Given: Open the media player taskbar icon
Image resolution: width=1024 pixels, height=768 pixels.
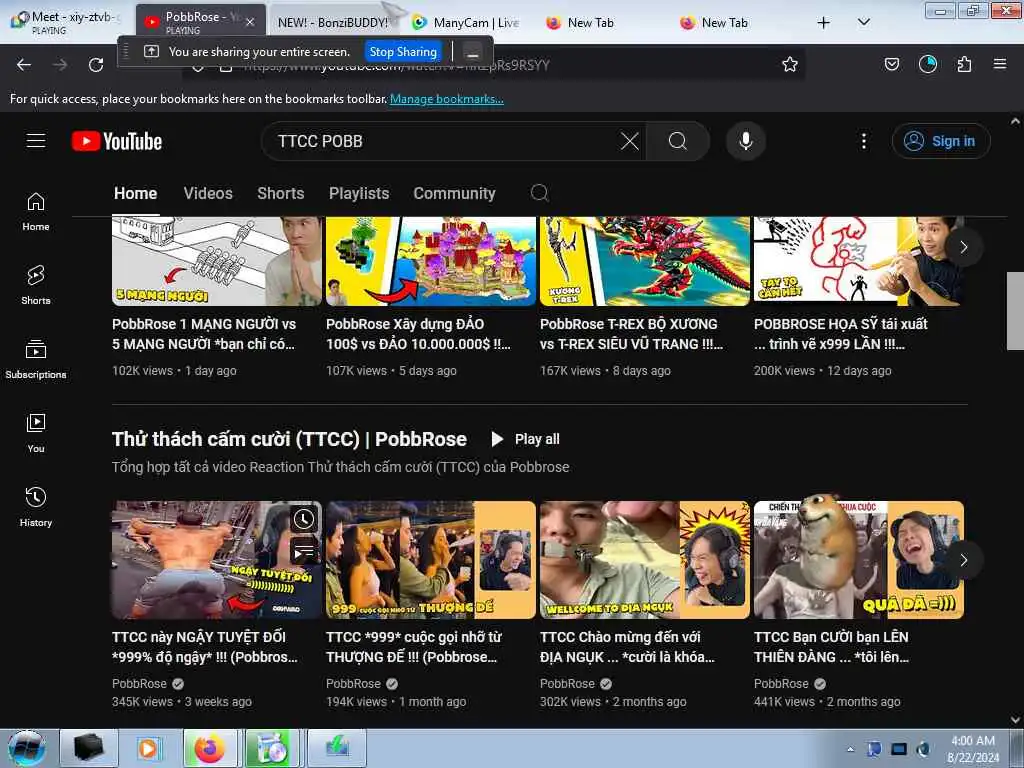Looking at the screenshot, I should point(148,748).
